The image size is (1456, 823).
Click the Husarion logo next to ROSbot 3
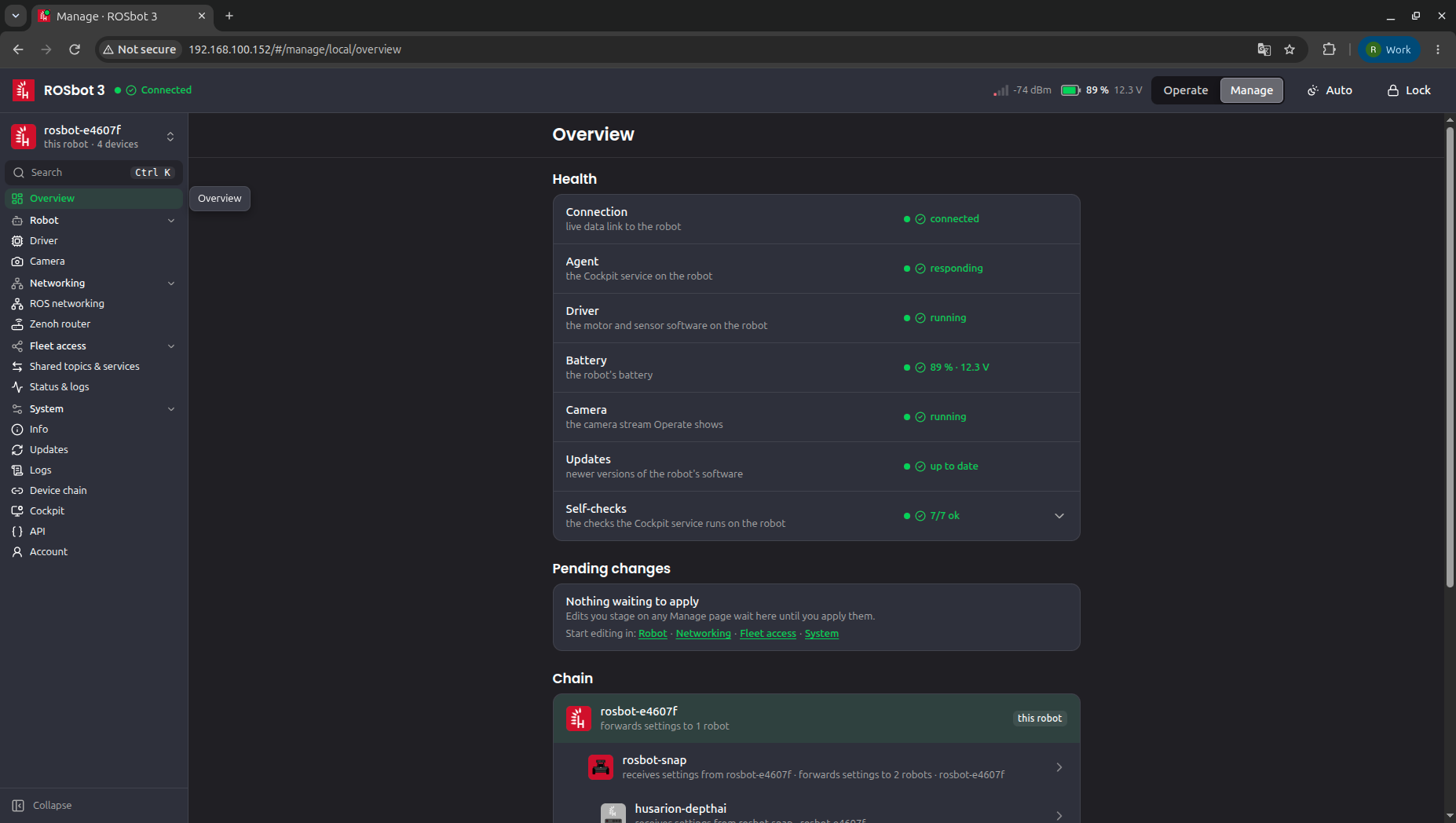point(24,90)
